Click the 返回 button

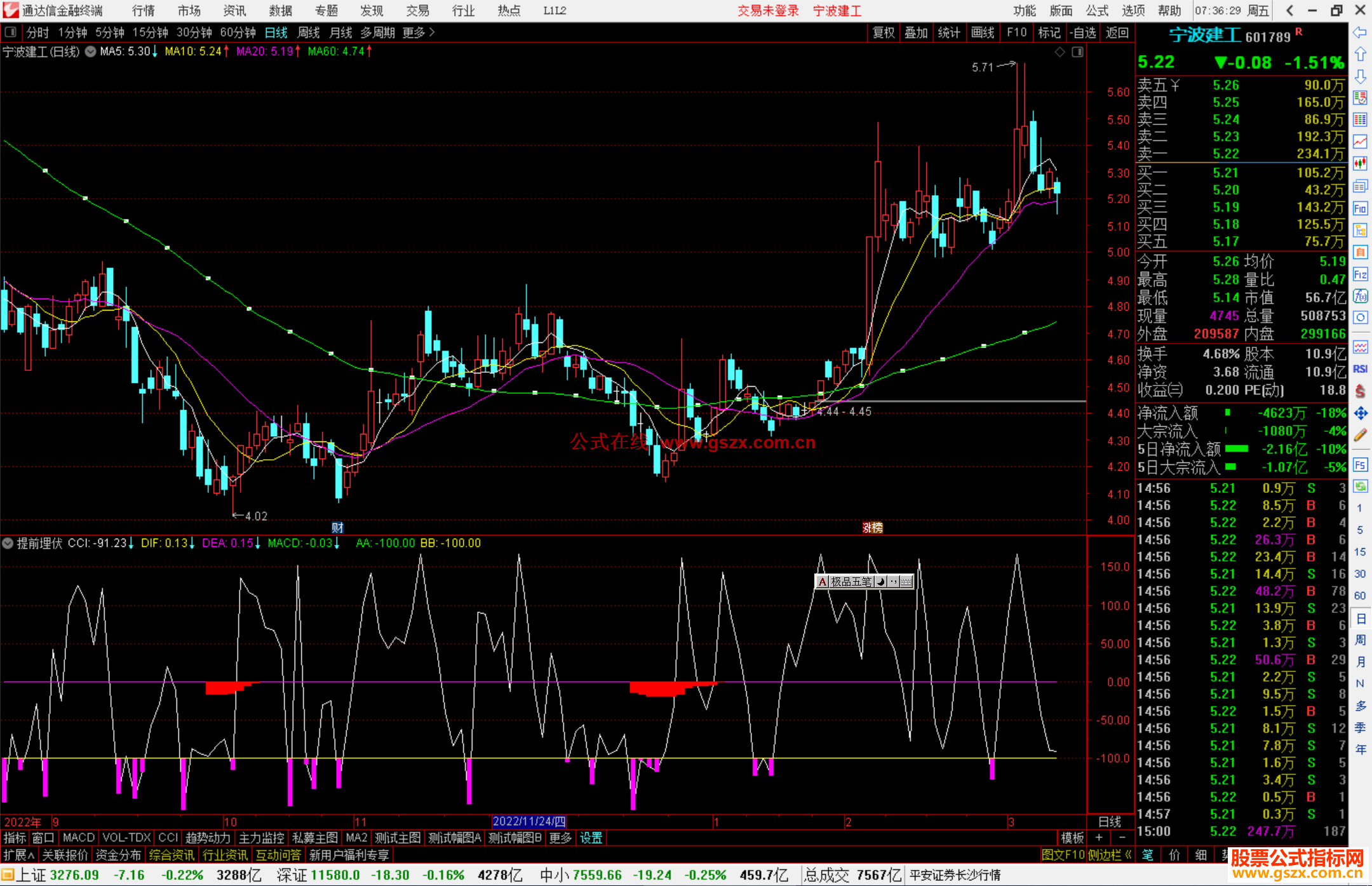point(1117,32)
